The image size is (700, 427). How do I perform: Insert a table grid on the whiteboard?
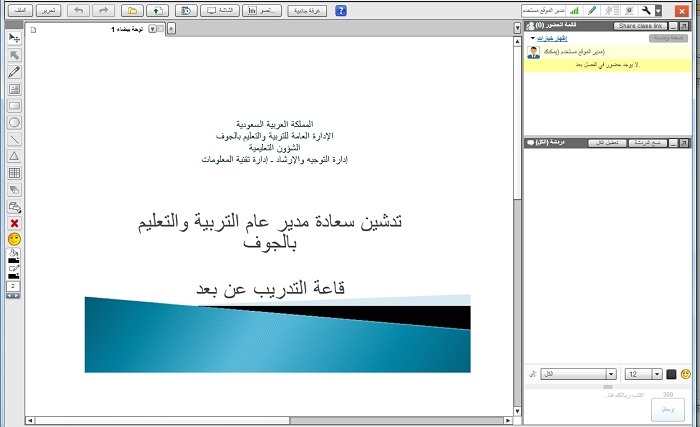point(14,173)
